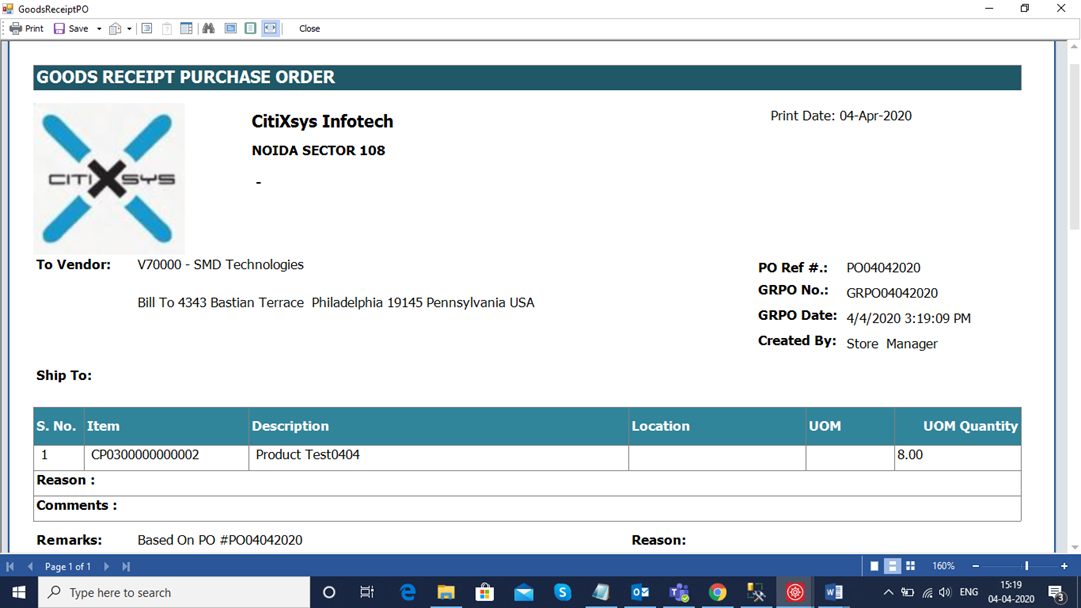Click the export document icon
The width and height of the screenshot is (1081, 608).
(115, 28)
